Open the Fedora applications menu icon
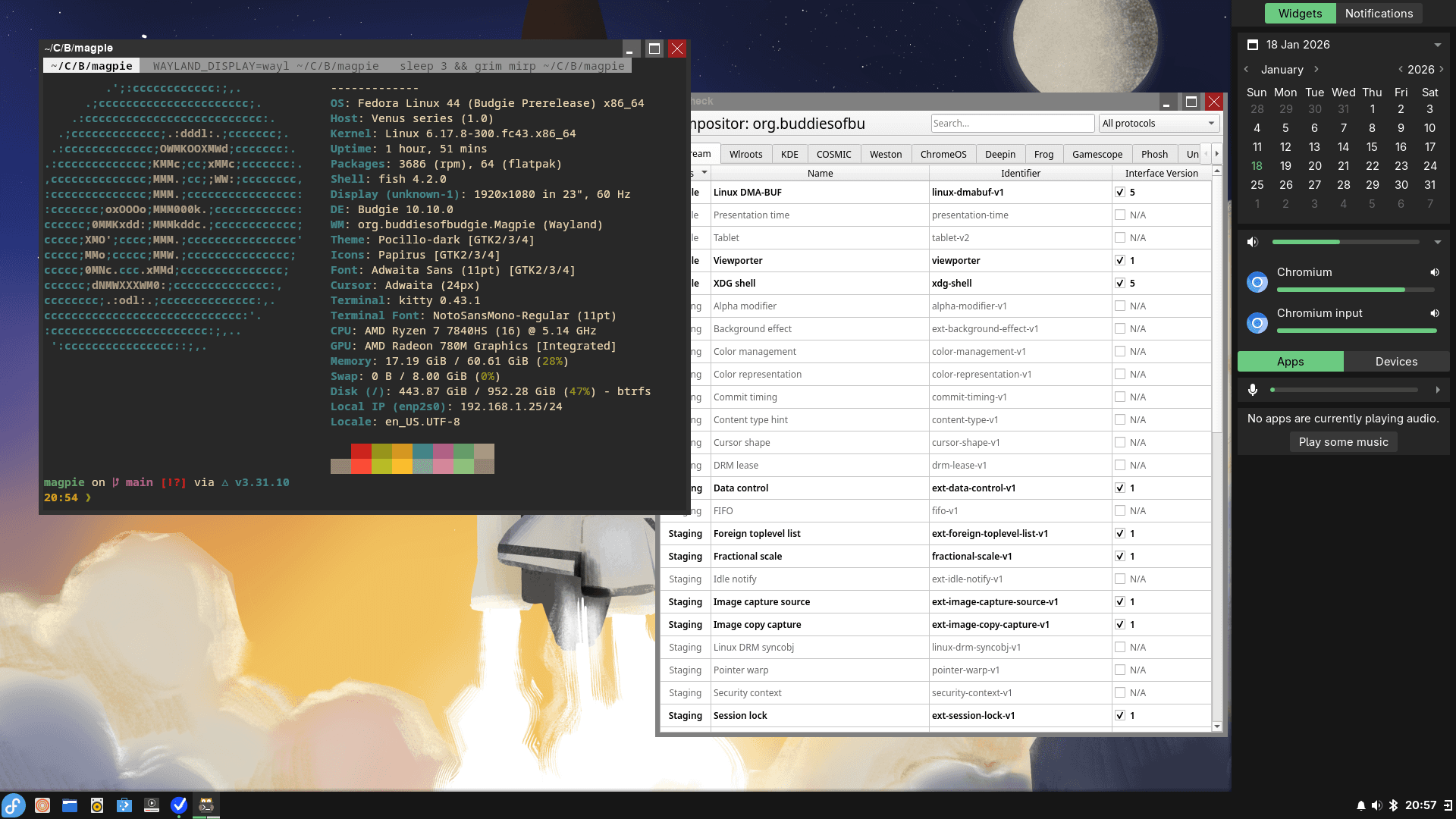This screenshot has height=819, width=1456. click(14, 805)
